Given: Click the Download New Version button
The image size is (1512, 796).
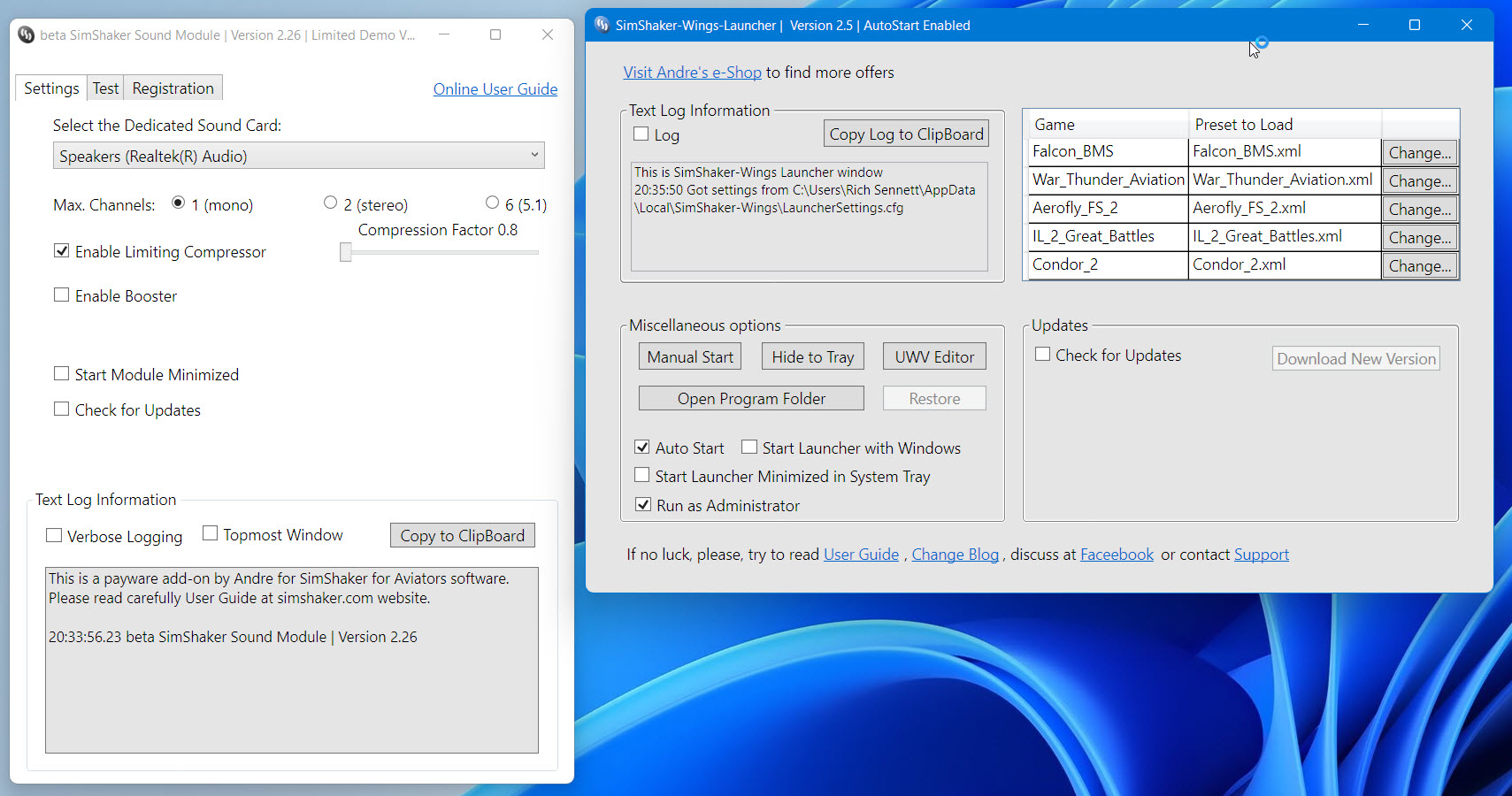Looking at the screenshot, I should tap(1356, 358).
